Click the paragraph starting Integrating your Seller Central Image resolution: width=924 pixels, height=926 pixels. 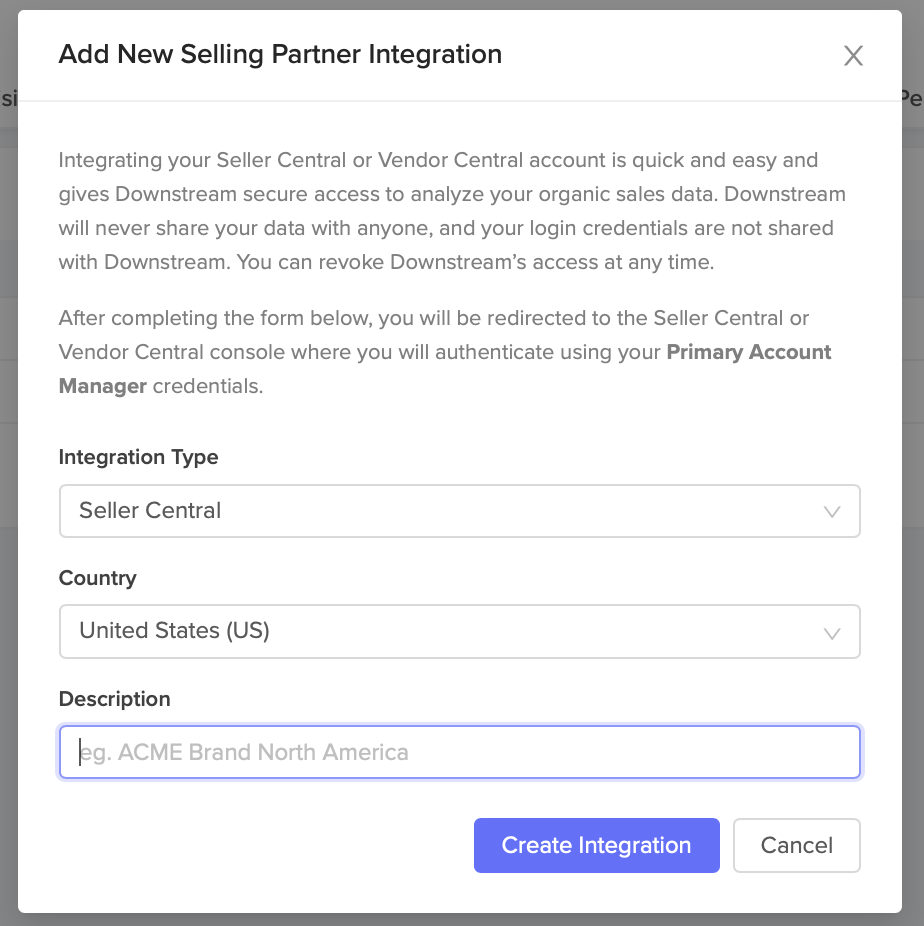445,211
